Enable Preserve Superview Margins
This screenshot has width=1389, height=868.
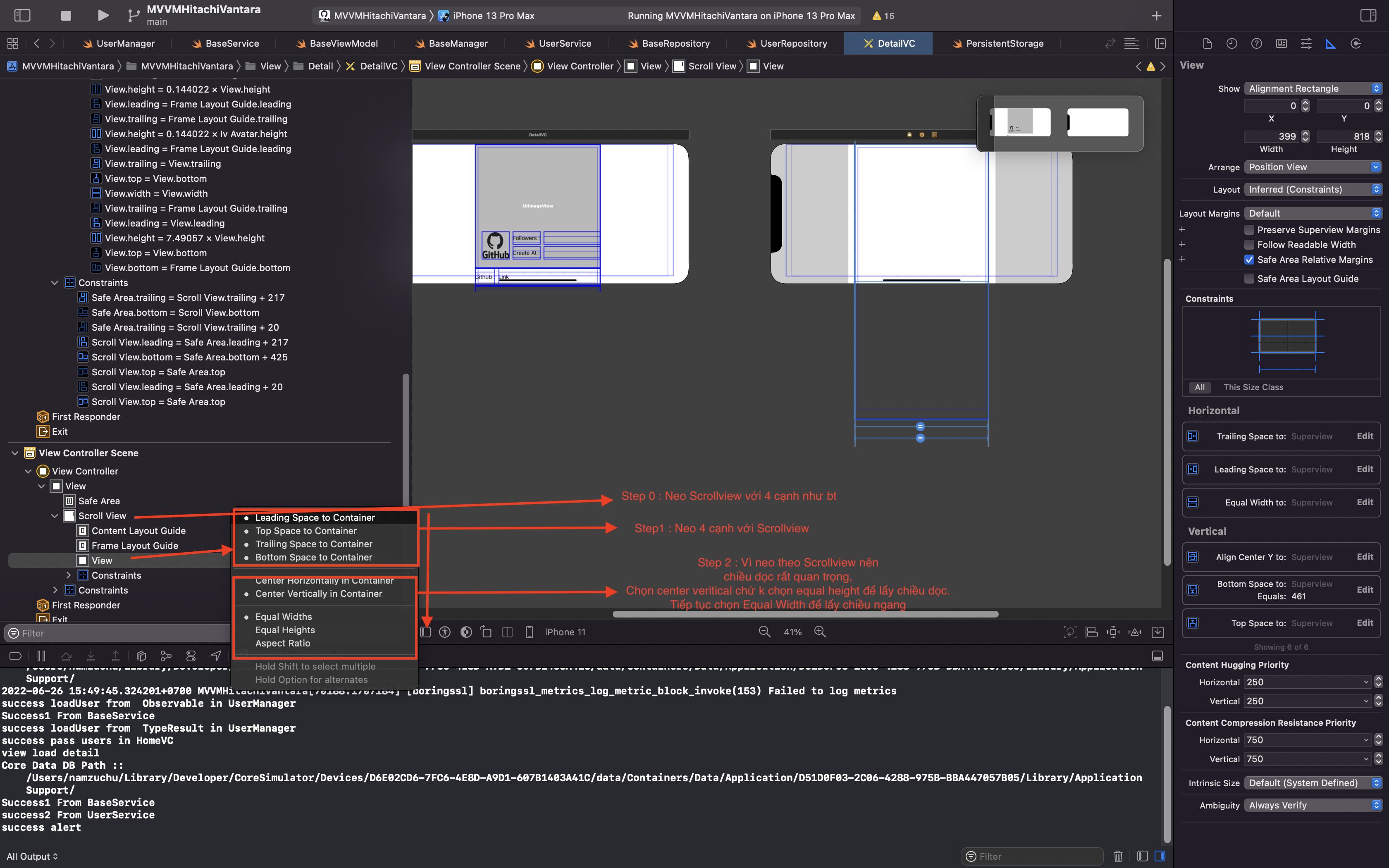pos(1249,230)
